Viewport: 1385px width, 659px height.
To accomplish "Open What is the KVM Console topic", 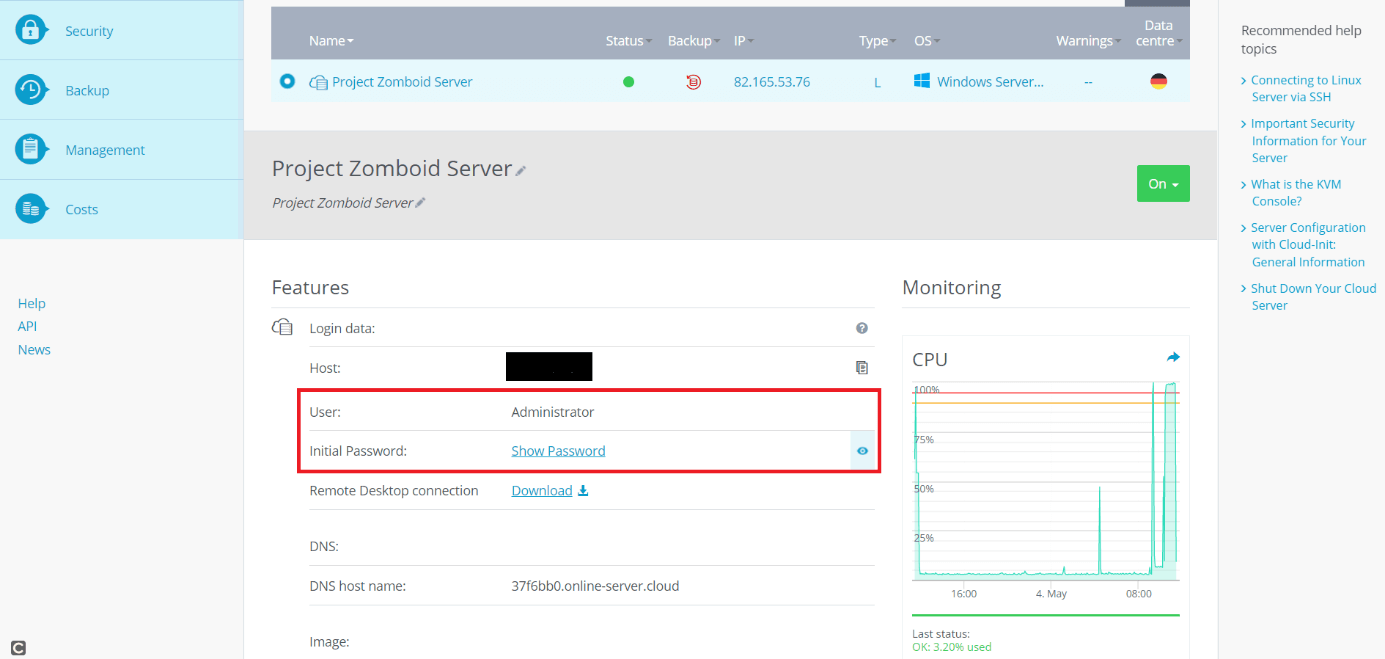I will (x=1296, y=192).
